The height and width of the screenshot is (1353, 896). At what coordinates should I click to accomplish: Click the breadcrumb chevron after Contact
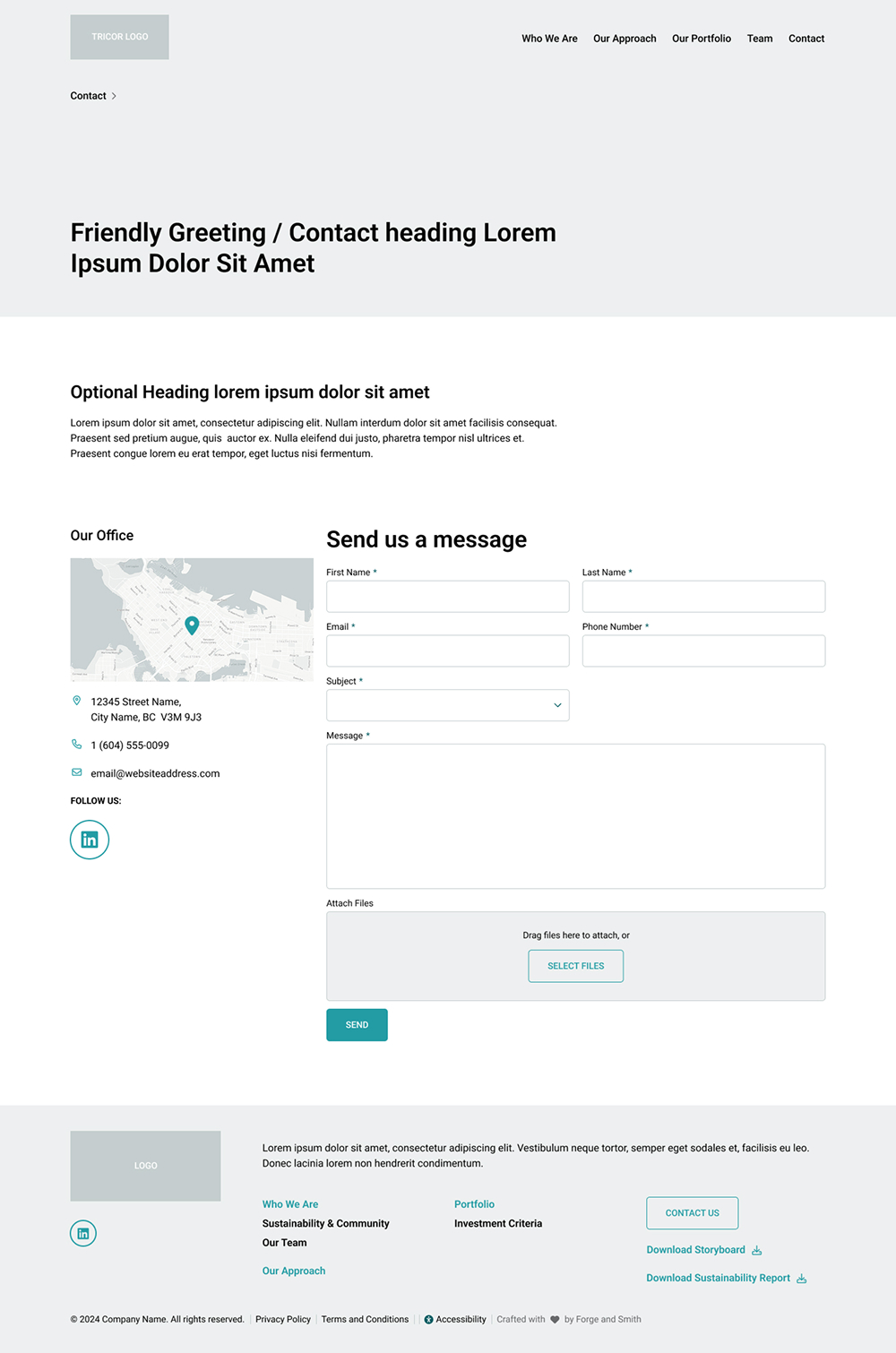click(114, 96)
